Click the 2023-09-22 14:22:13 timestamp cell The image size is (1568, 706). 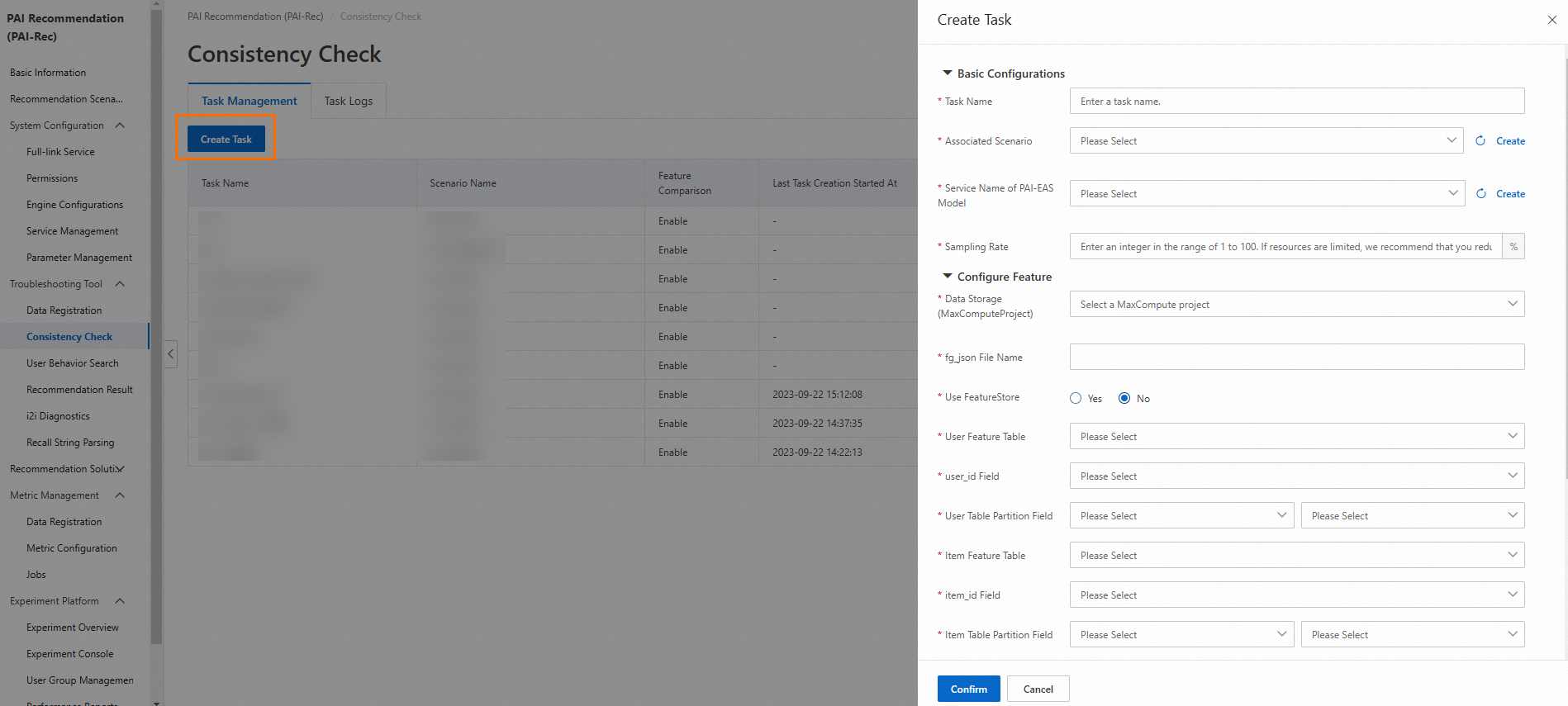[x=817, y=453]
